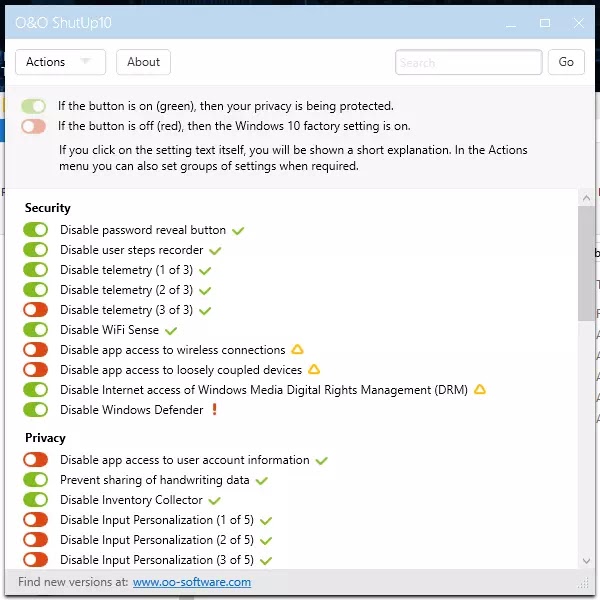Click yellow warning triangle beside loosely coupled devices
The image size is (600, 600).
(x=314, y=369)
